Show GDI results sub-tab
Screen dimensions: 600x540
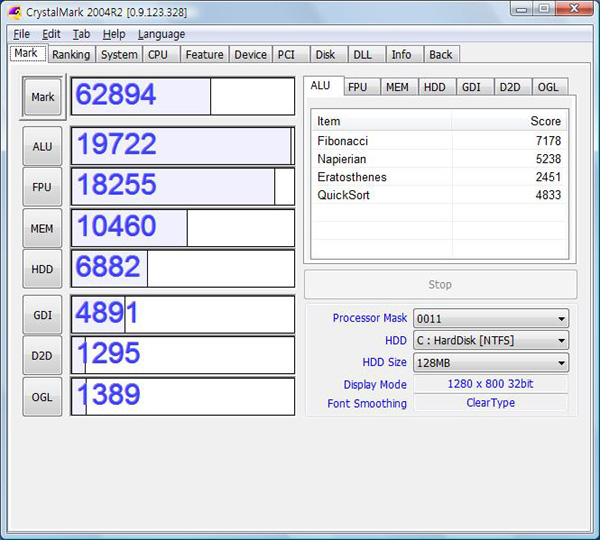pyautogui.click(x=475, y=87)
